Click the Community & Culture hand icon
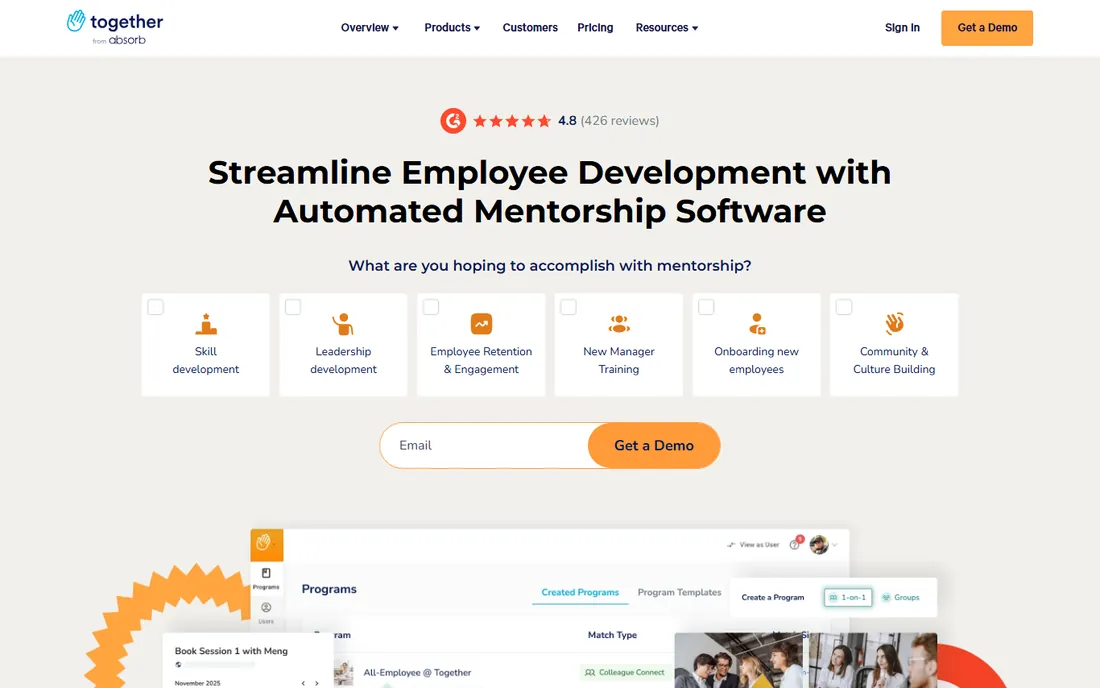Viewport: 1100px width, 688px height. 894,323
